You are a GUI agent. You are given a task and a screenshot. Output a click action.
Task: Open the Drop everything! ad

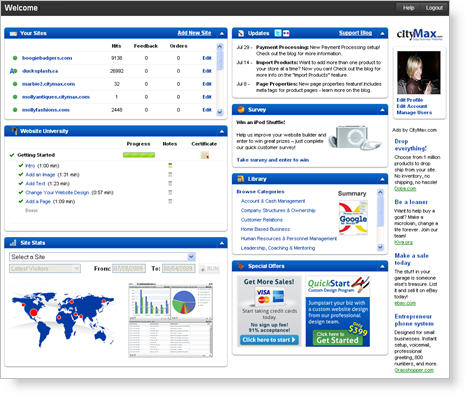[x=410, y=145]
